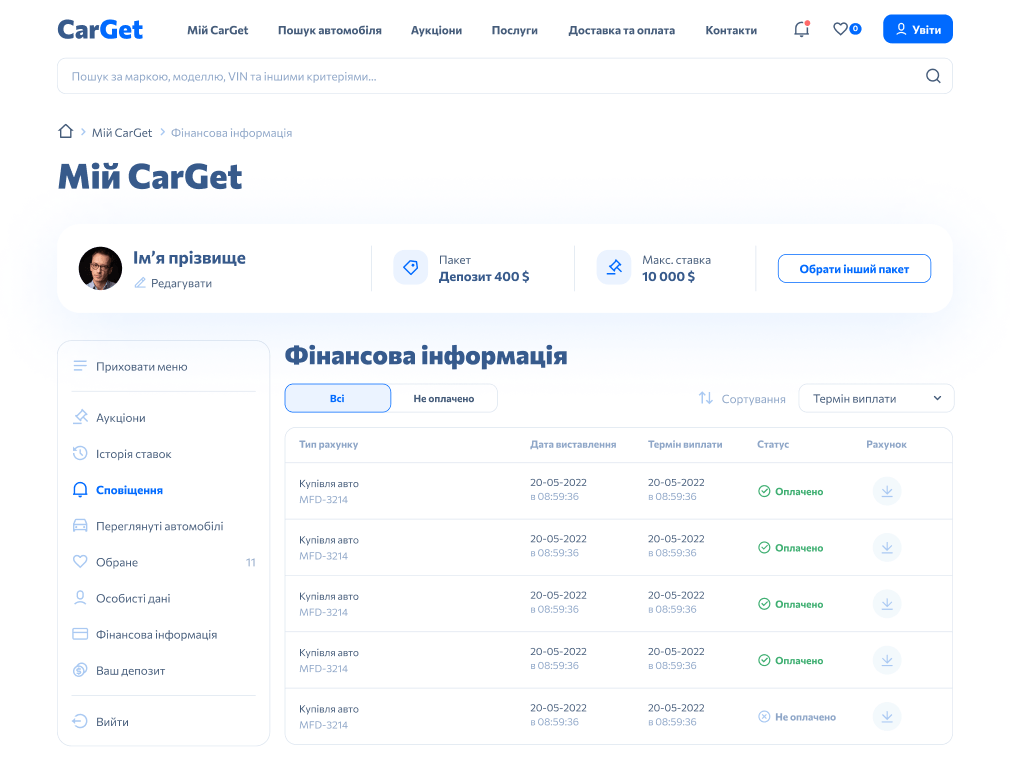Click the Обрати інший пакет button
1010x764 pixels.
[x=854, y=269]
